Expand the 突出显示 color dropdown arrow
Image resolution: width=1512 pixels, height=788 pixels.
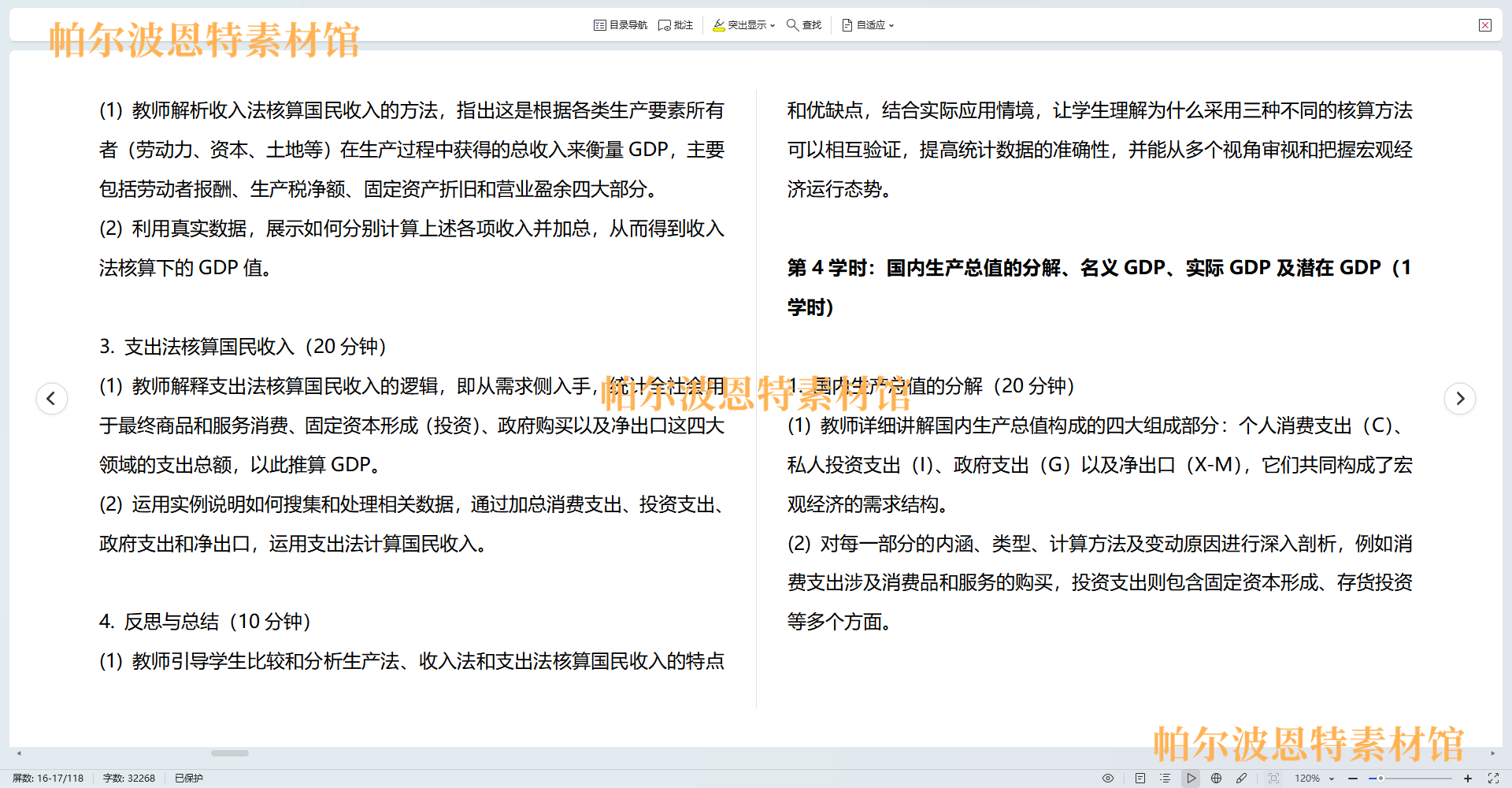[x=773, y=26]
